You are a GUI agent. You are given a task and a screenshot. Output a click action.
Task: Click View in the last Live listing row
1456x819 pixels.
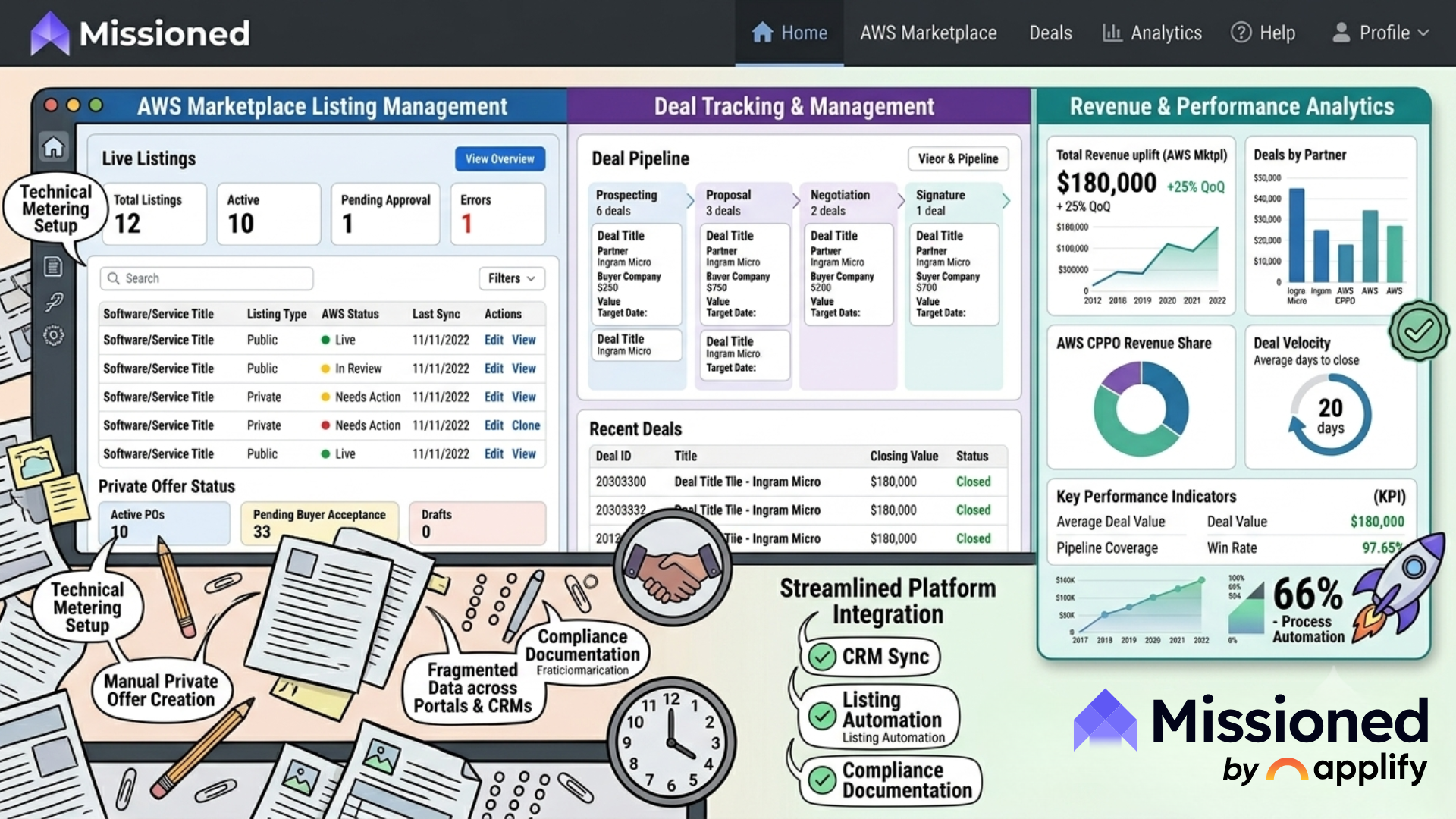(523, 453)
